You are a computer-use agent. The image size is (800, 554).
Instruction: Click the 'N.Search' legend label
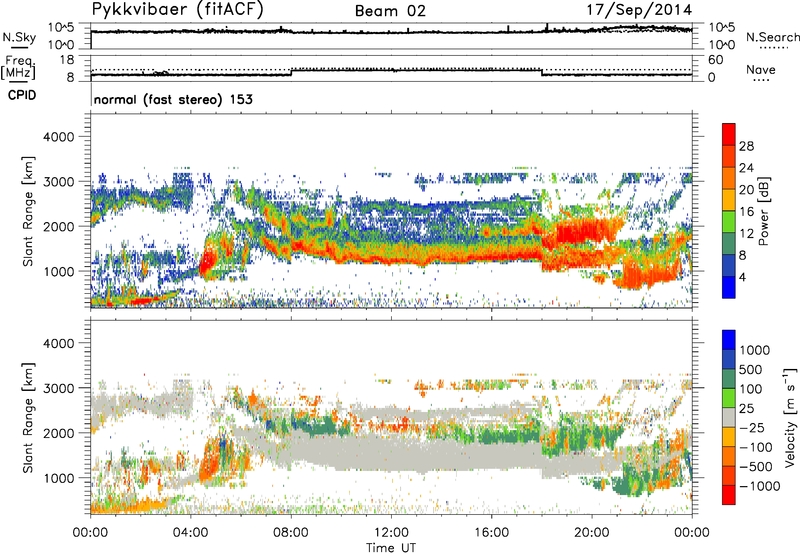pos(773,37)
